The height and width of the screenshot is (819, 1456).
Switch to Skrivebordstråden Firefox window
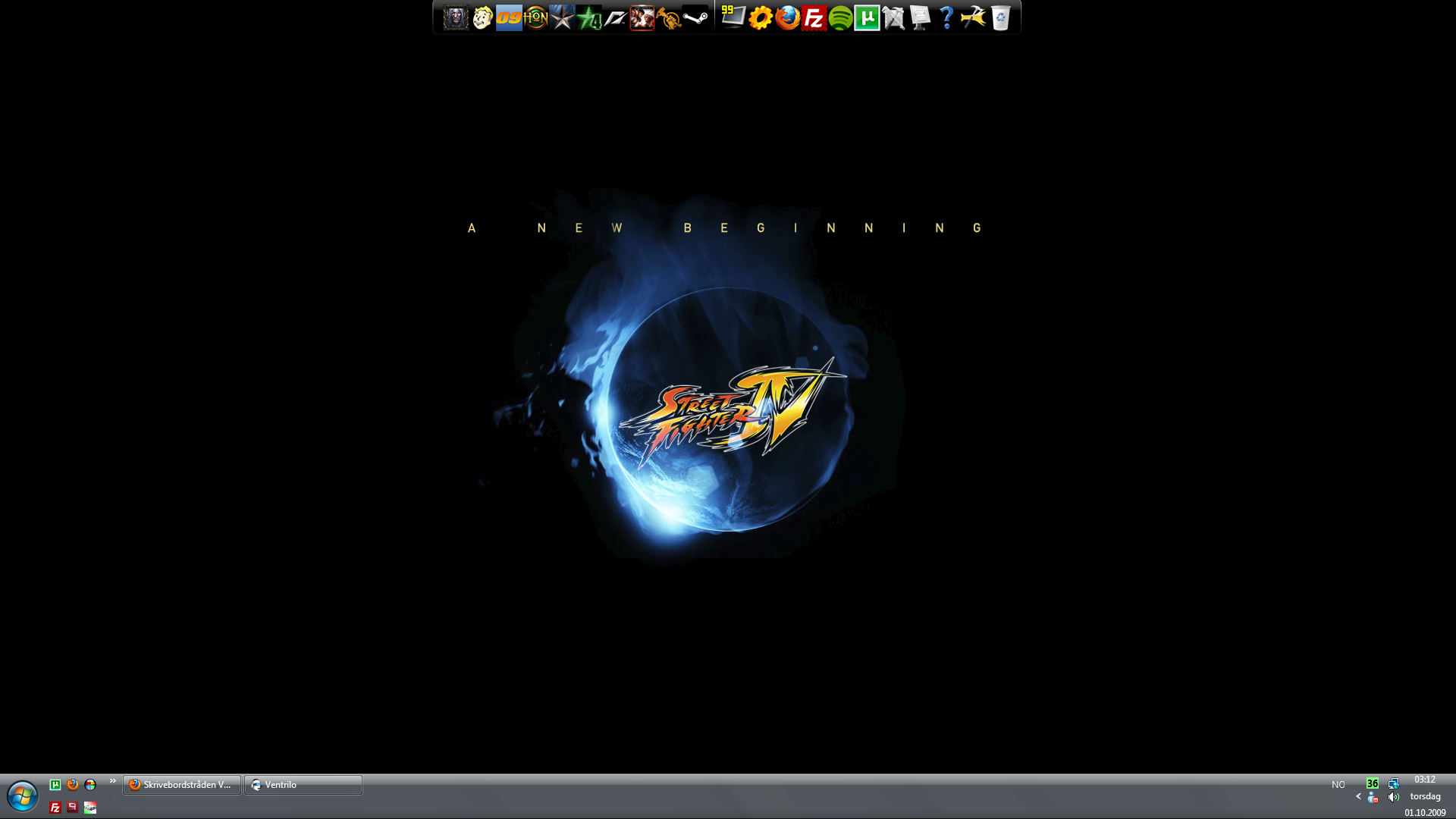click(x=182, y=785)
